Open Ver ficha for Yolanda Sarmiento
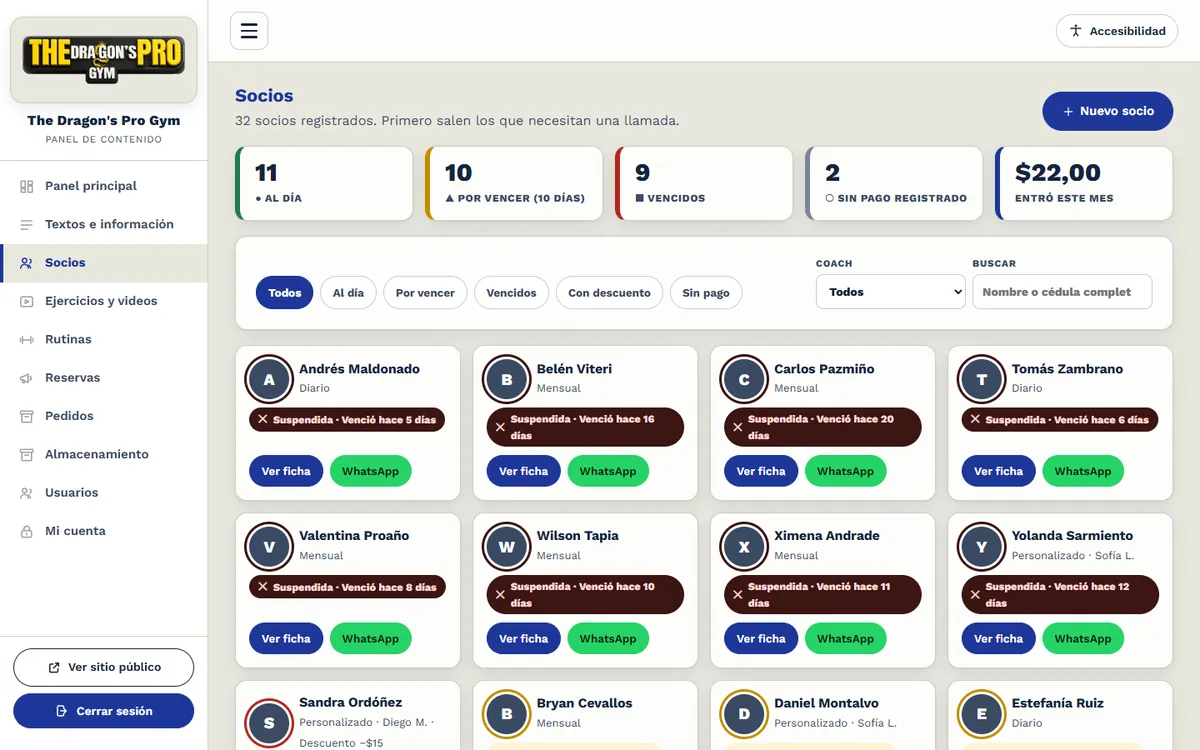Viewport: 1200px width, 750px height. tap(999, 639)
